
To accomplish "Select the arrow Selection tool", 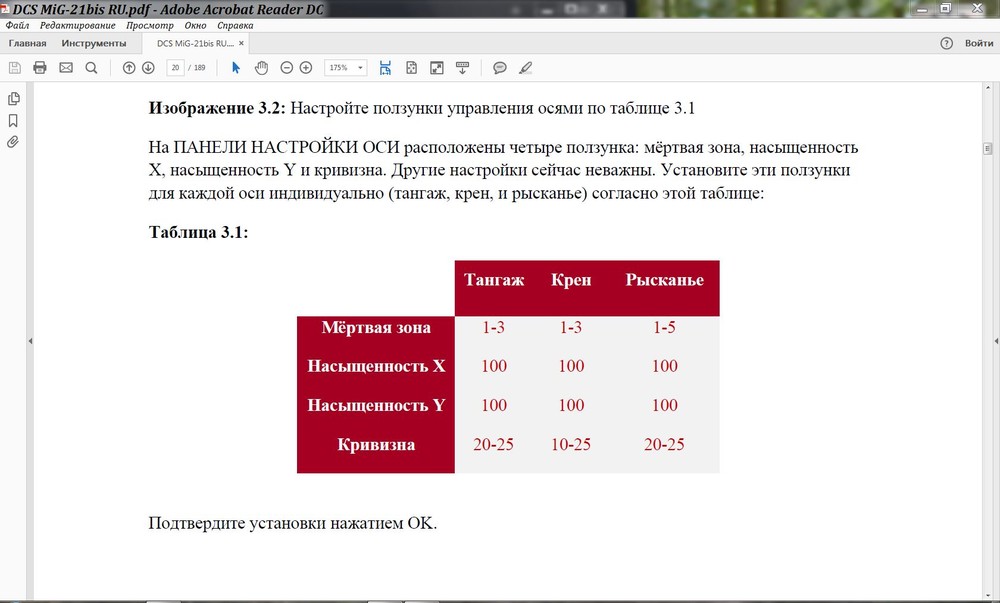I will (236, 68).
